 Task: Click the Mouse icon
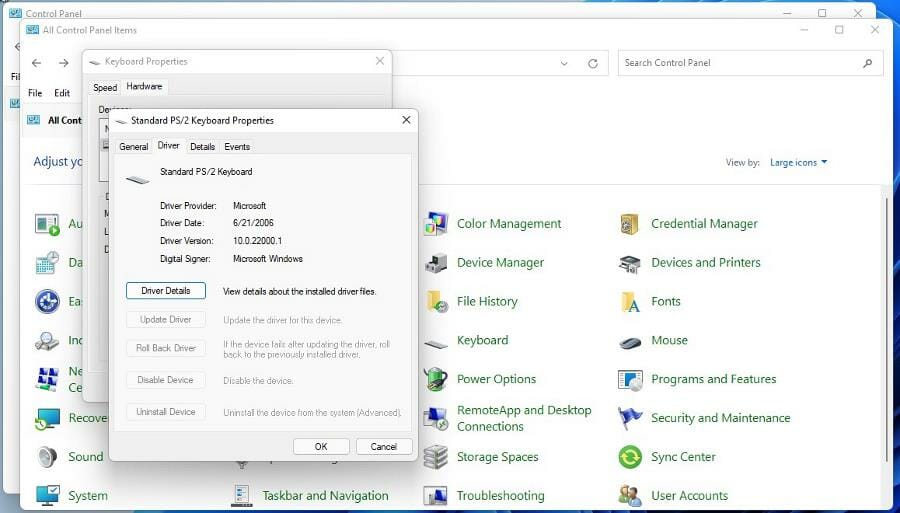click(x=630, y=343)
